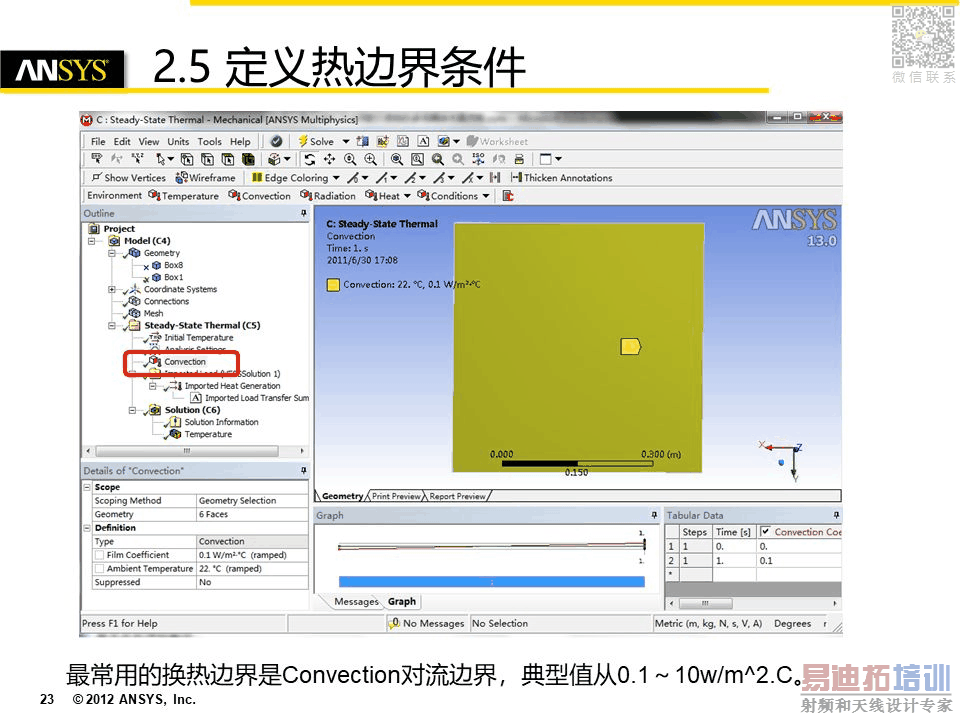Viewport: 960px width, 720px height.
Task: Click the blue timeline bar in Graph
Action: click(492, 582)
